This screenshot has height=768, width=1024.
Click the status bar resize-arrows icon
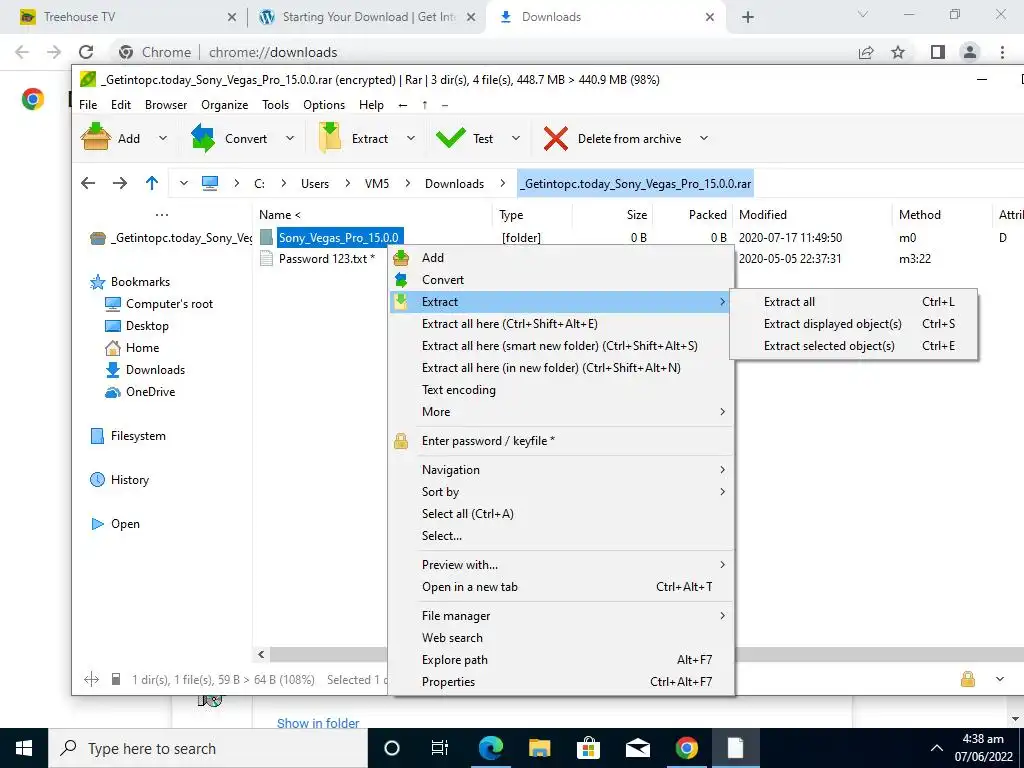click(x=91, y=680)
